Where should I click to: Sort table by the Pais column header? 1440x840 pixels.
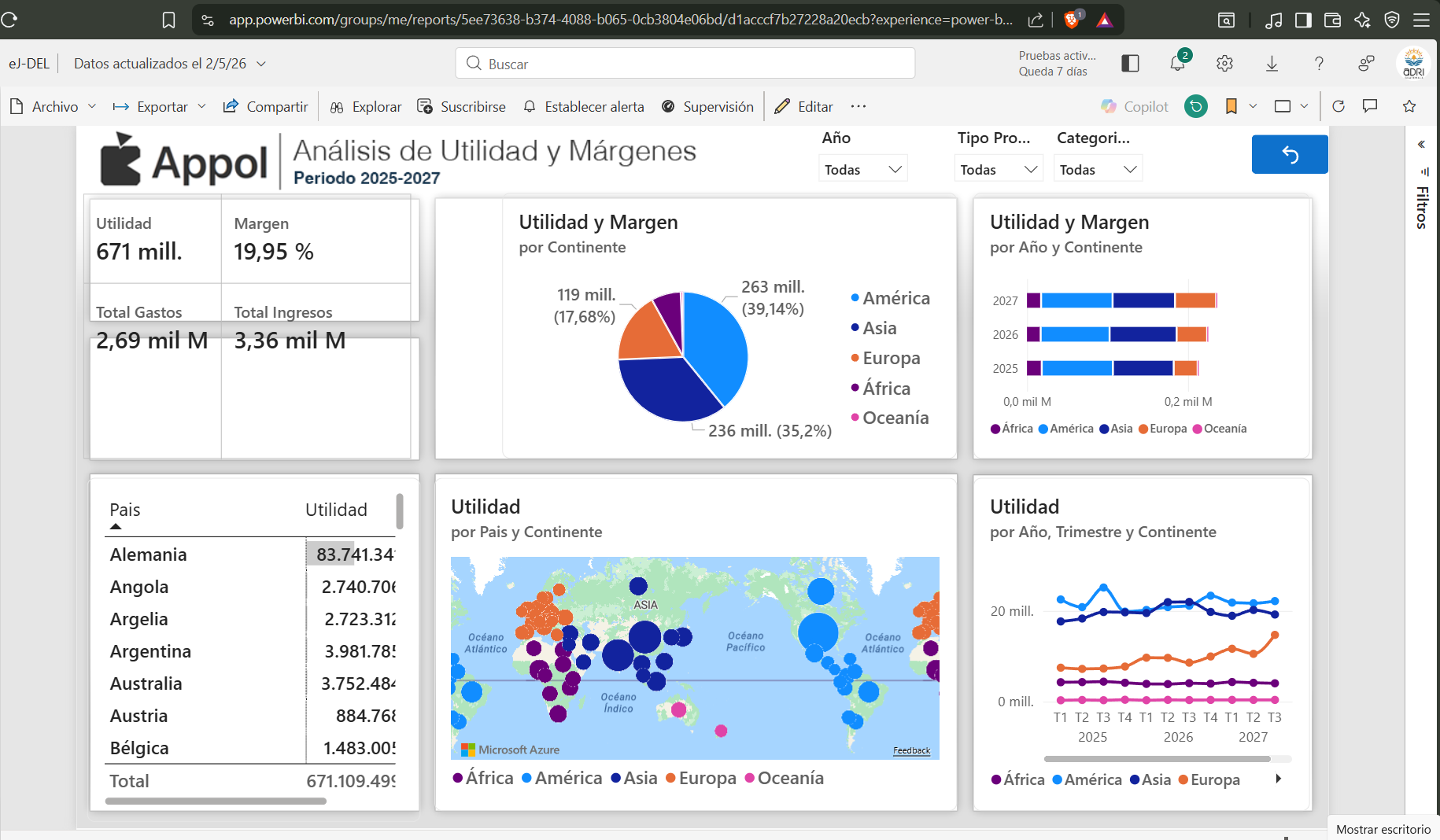click(125, 510)
